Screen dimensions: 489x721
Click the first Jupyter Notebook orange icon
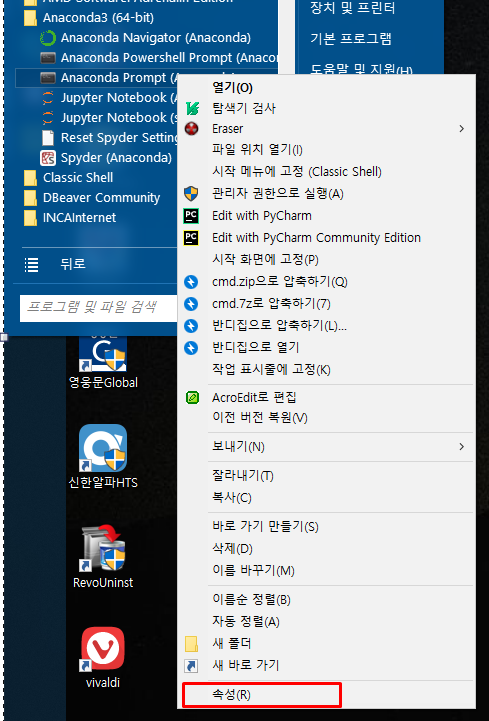click(48, 98)
